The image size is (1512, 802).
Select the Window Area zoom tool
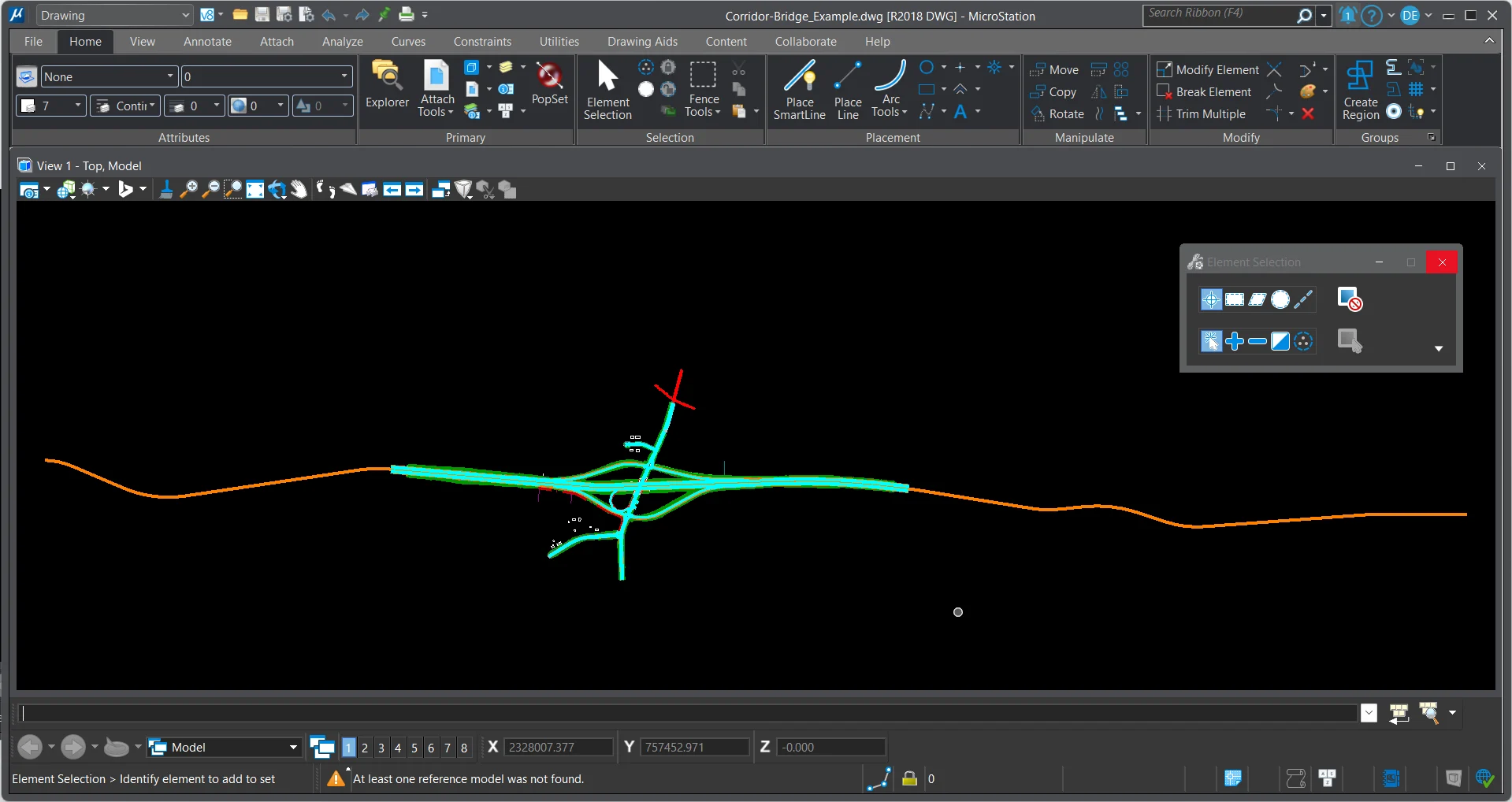click(x=233, y=190)
